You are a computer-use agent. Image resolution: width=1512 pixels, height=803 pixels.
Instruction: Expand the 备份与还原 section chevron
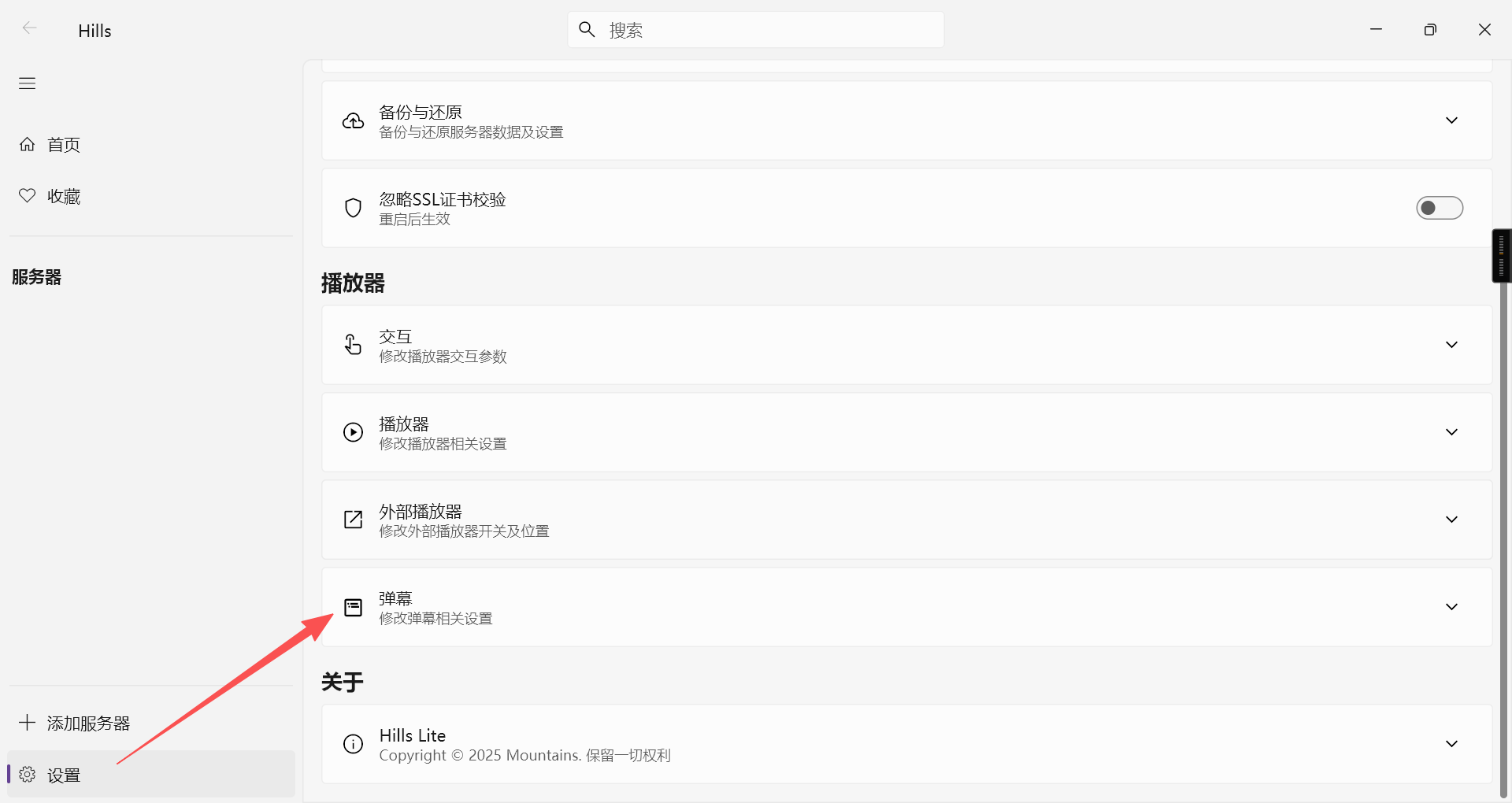click(1451, 120)
